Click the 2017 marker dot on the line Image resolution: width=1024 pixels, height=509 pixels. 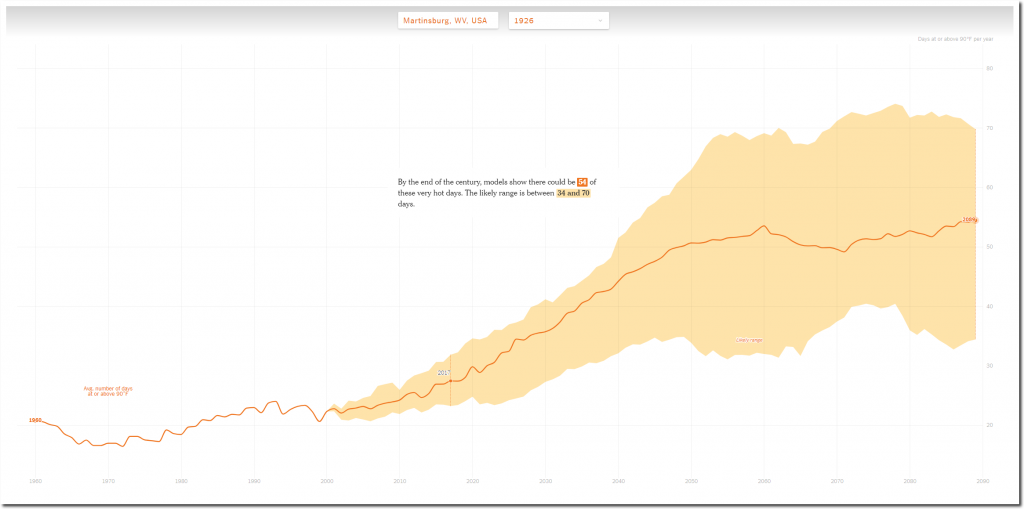tap(451, 381)
